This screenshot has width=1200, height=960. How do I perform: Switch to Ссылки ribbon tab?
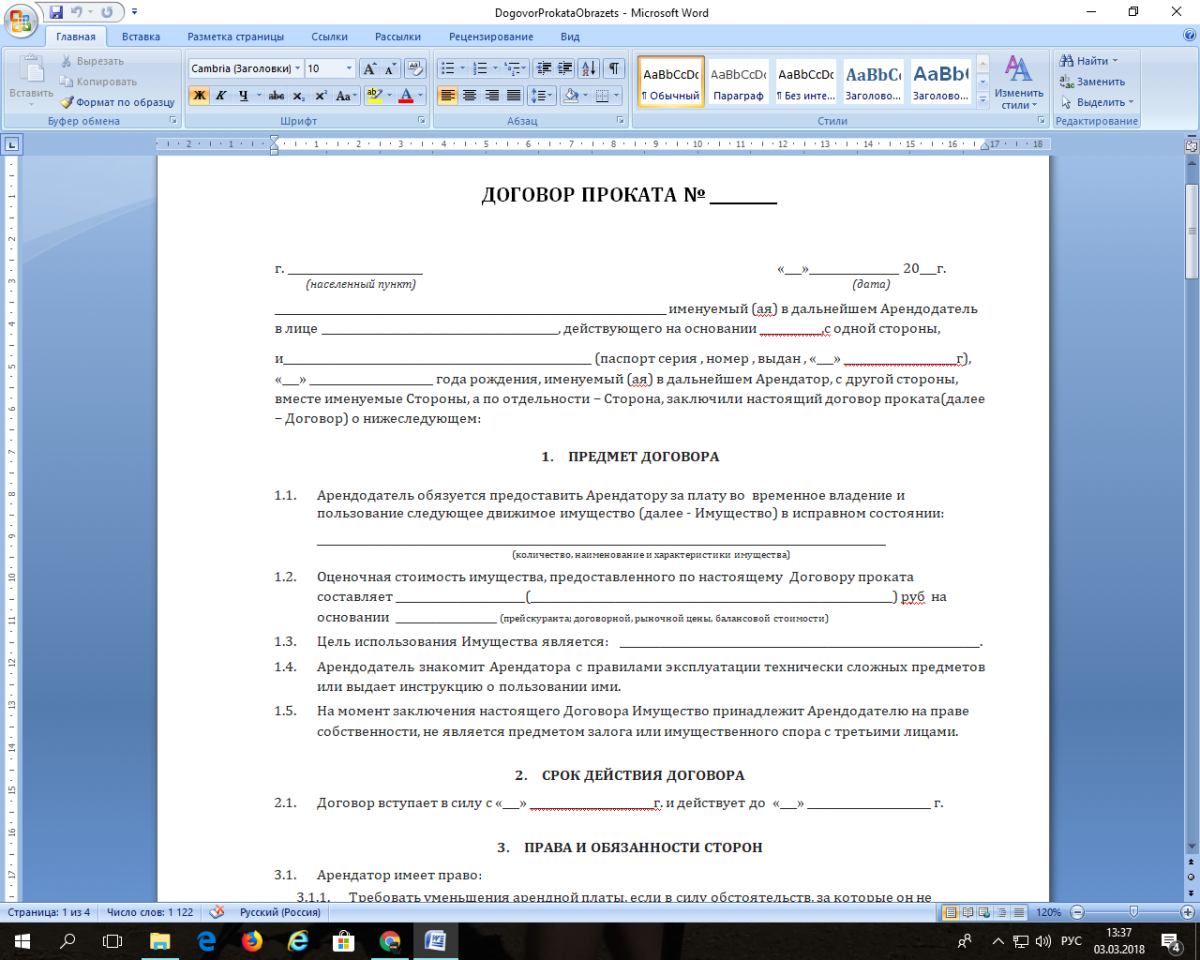tap(329, 37)
